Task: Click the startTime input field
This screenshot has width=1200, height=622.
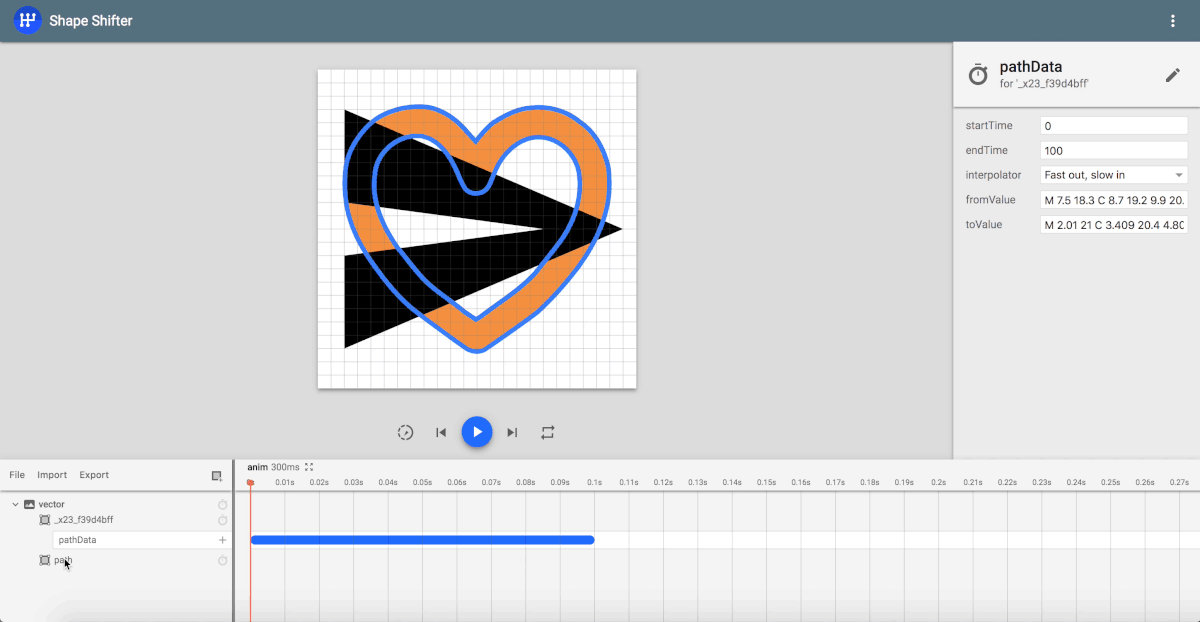Action: [1114, 126]
